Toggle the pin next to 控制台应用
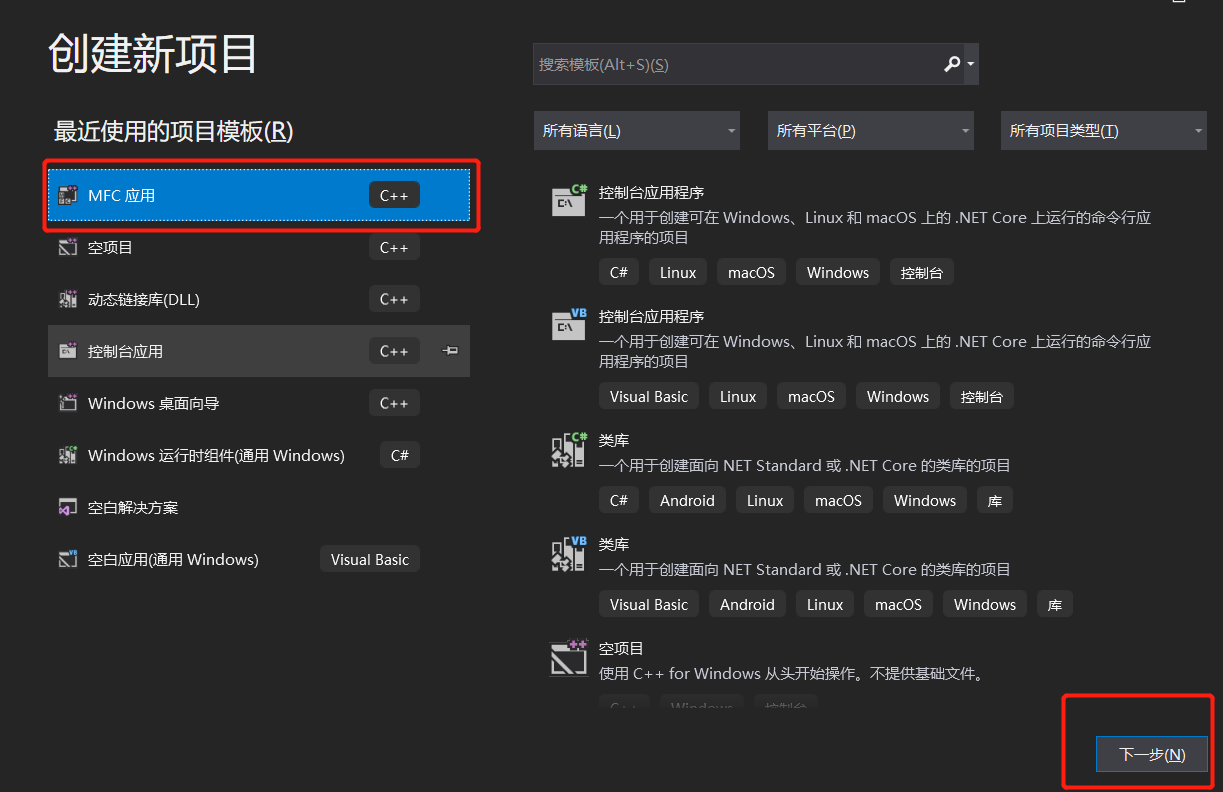 pos(451,351)
